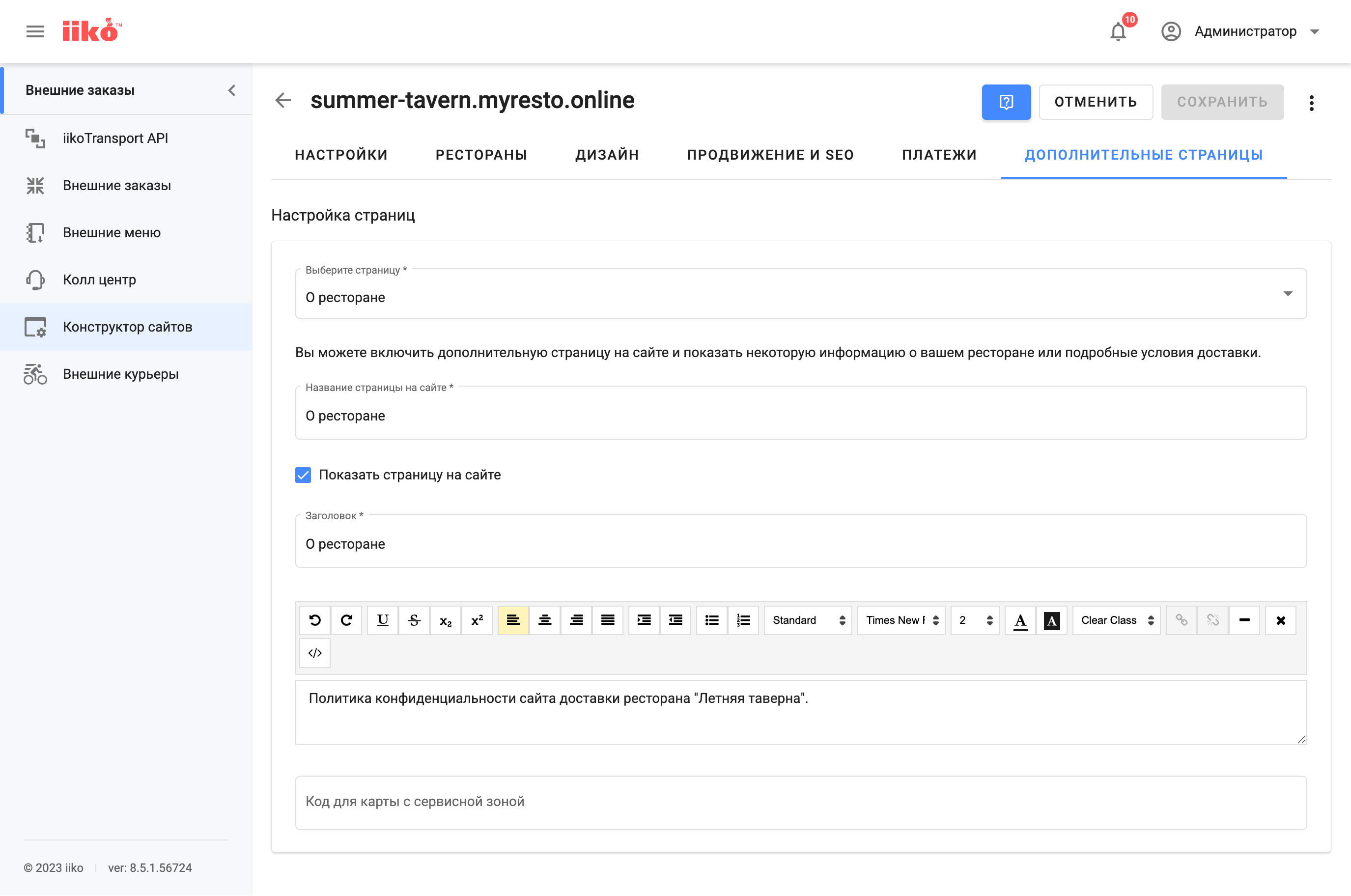Justify text in editor
The height and width of the screenshot is (896, 1351).
608,620
